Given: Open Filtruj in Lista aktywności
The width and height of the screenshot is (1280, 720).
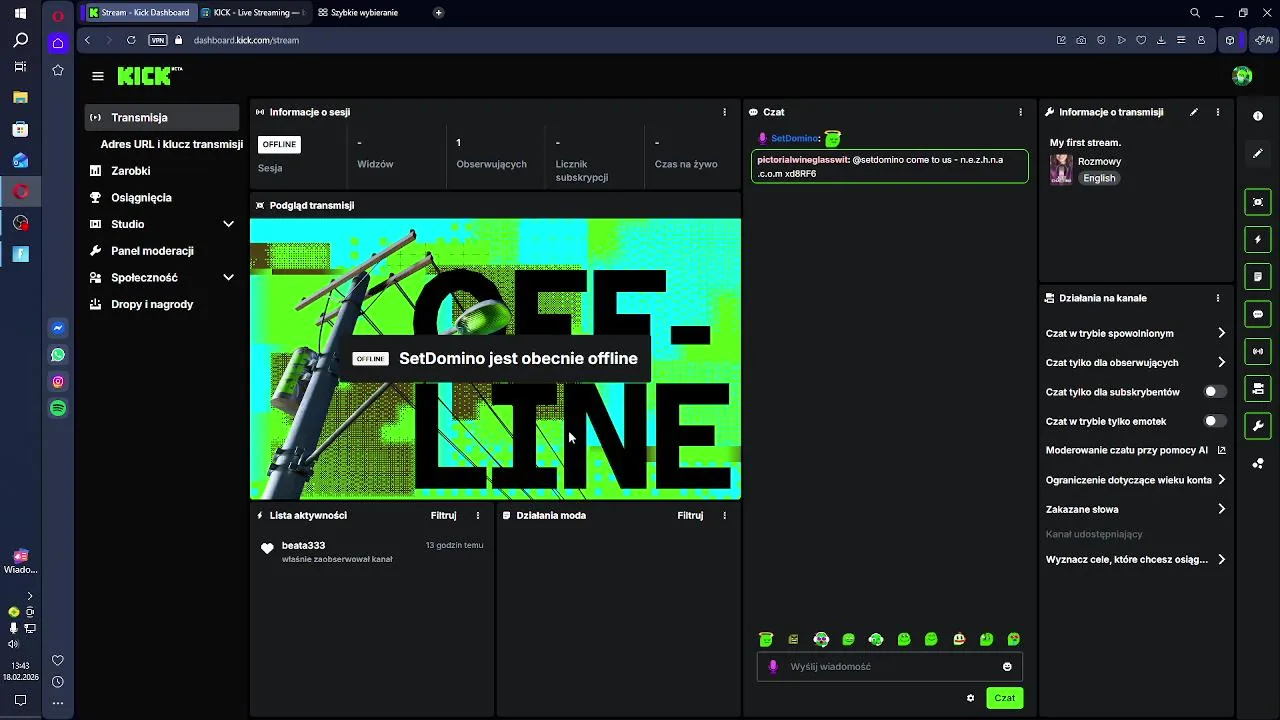Looking at the screenshot, I should coord(443,515).
